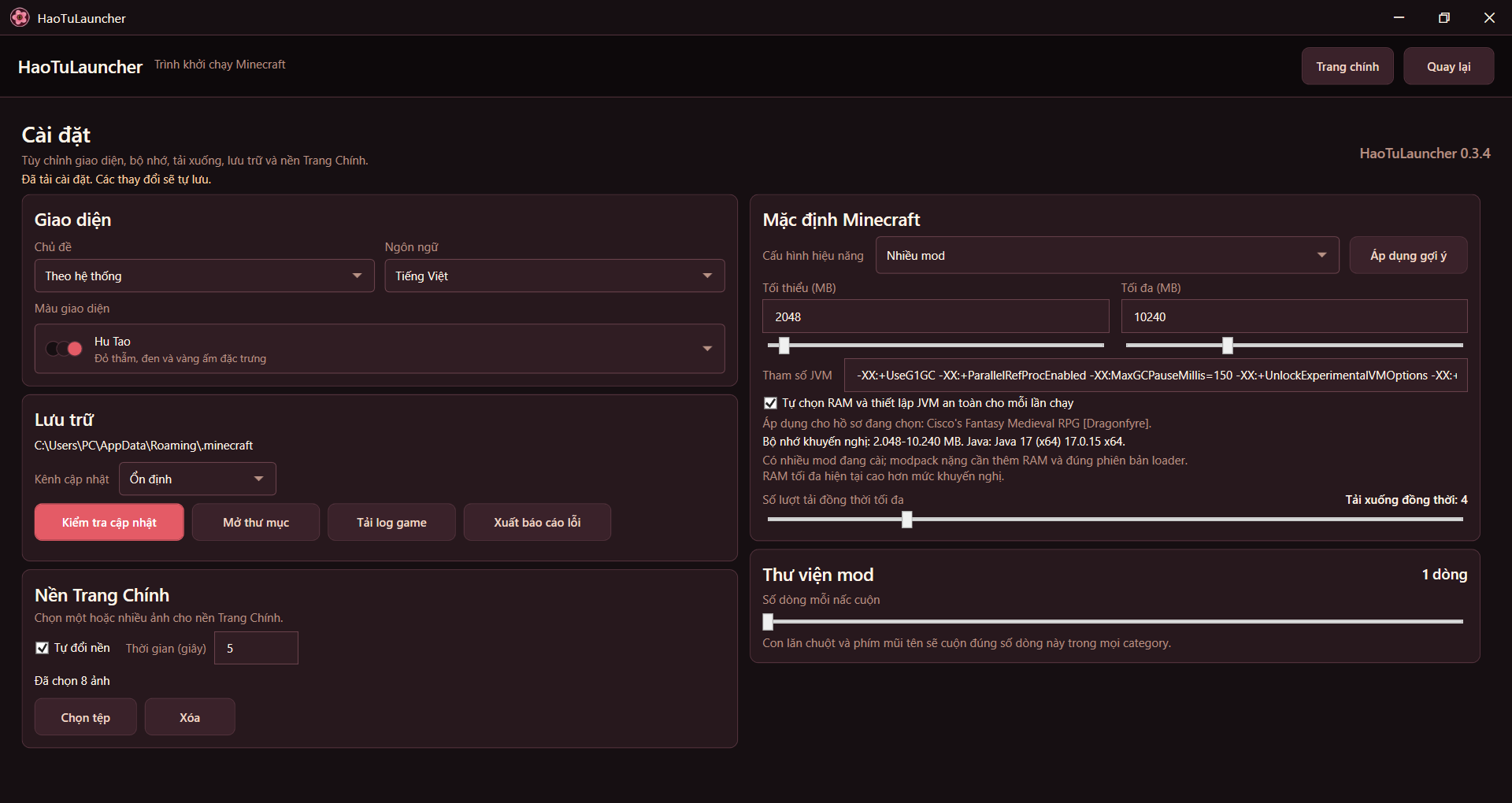Viewport: 1512px width, 803px height.
Task: Click the 'Đã chọn 8 ảnh' text
Action: [x=72, y=681]
